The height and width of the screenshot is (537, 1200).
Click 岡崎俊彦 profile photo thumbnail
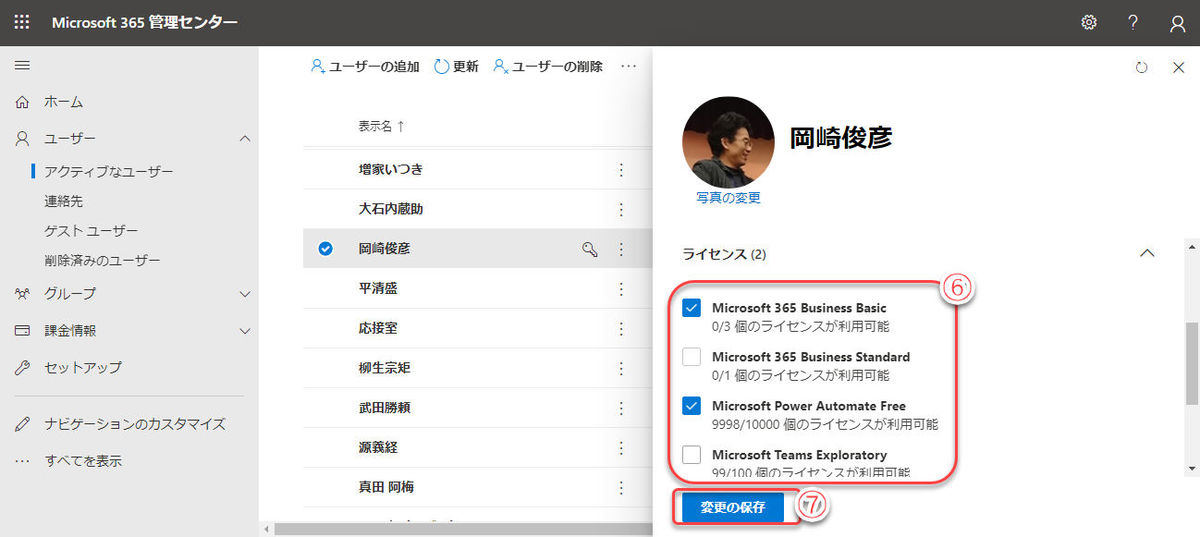click(x=728, y=142)
